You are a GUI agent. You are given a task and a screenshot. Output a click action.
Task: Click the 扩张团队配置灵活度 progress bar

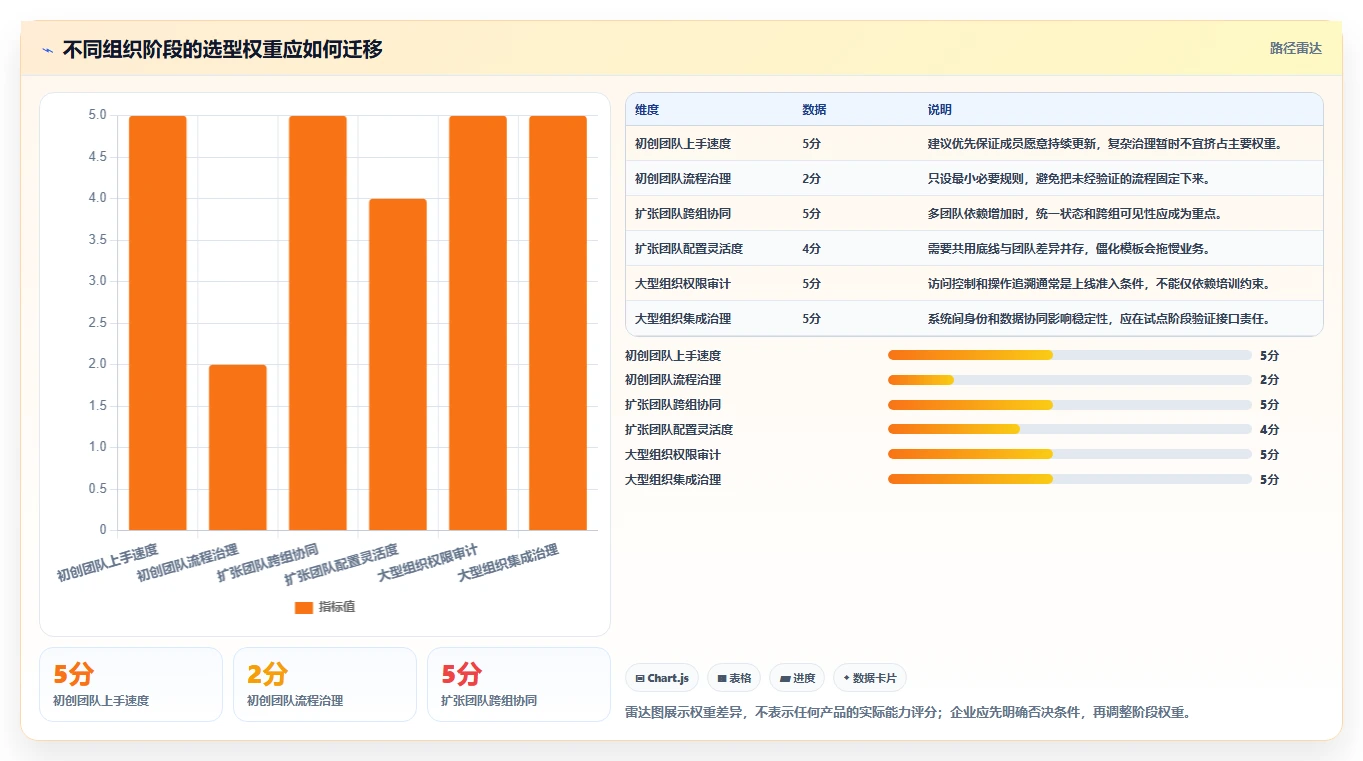click(x=1070, y=429)
